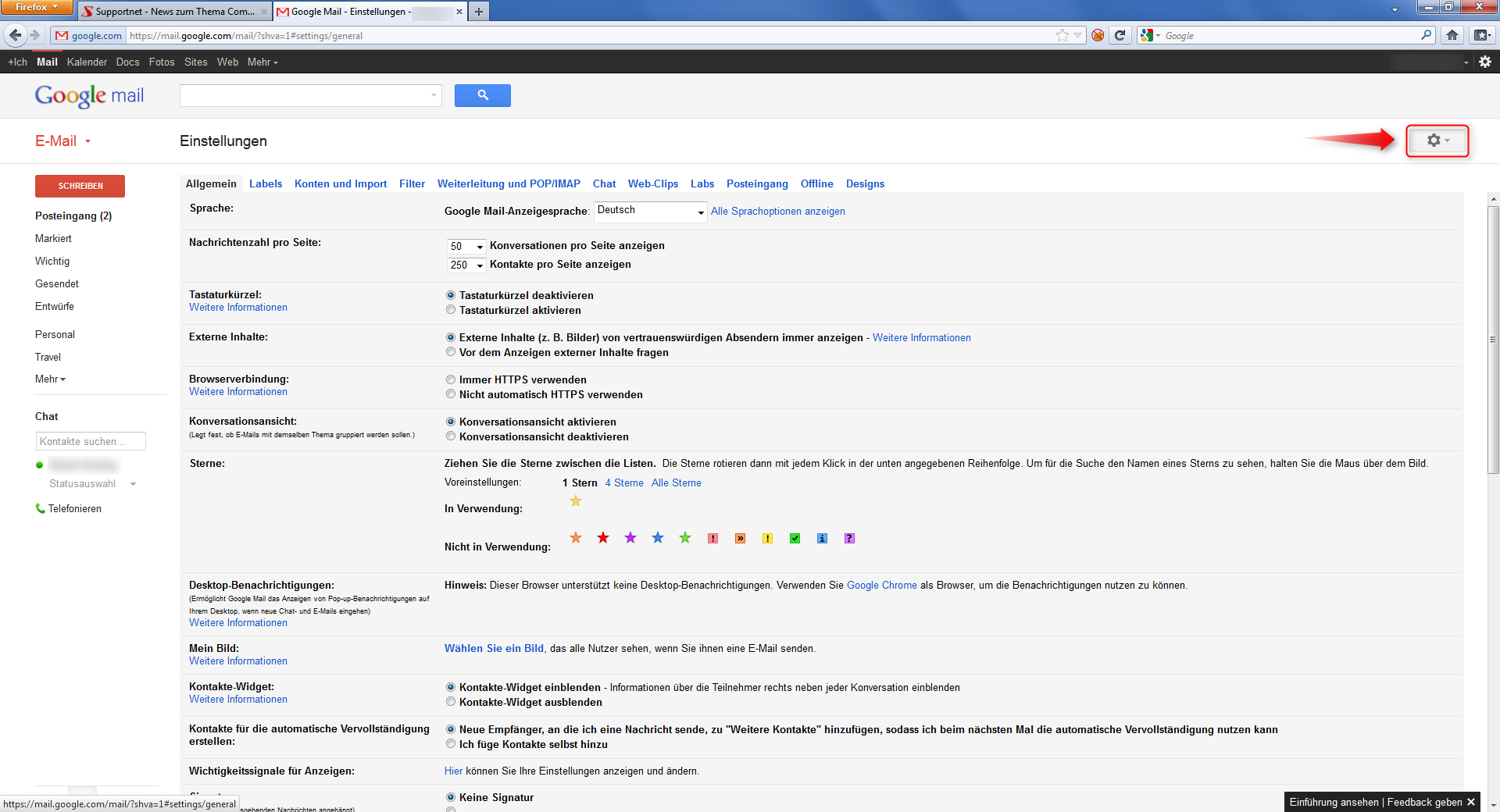Viewport: 1500px width, 812px height.
Task: Switch to the Konten und Import tab
Action: tap(341, 183)
